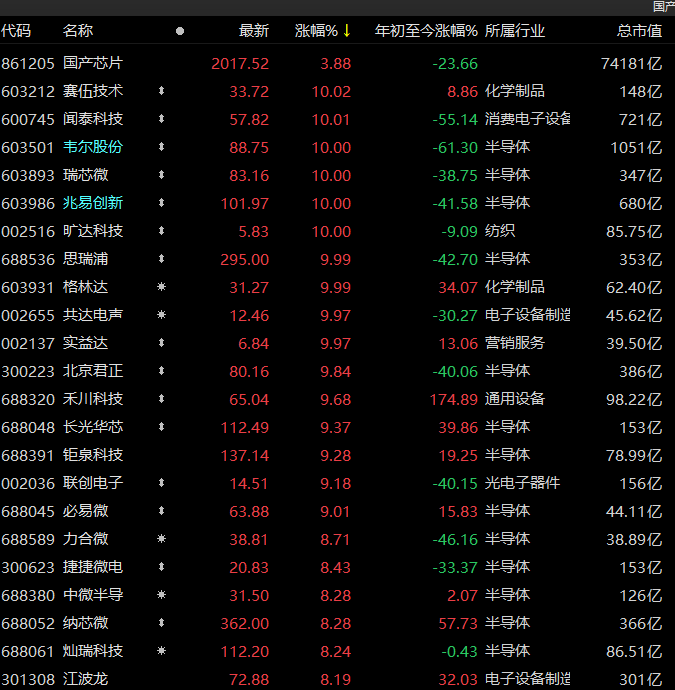
Task: Select stock name 旷达科技
Action: pyautogui.click(x=93, y=231)
